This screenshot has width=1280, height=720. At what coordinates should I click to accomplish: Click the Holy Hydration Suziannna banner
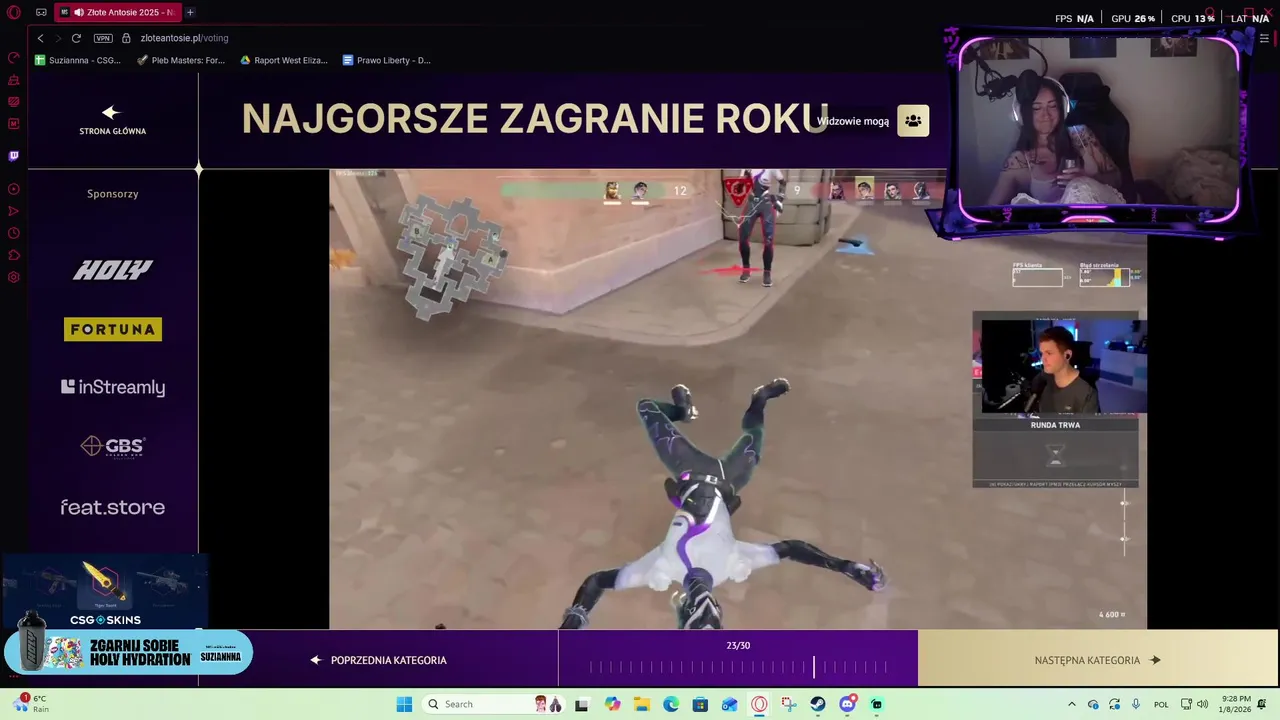pyautogui.click(x=128, y=653)
